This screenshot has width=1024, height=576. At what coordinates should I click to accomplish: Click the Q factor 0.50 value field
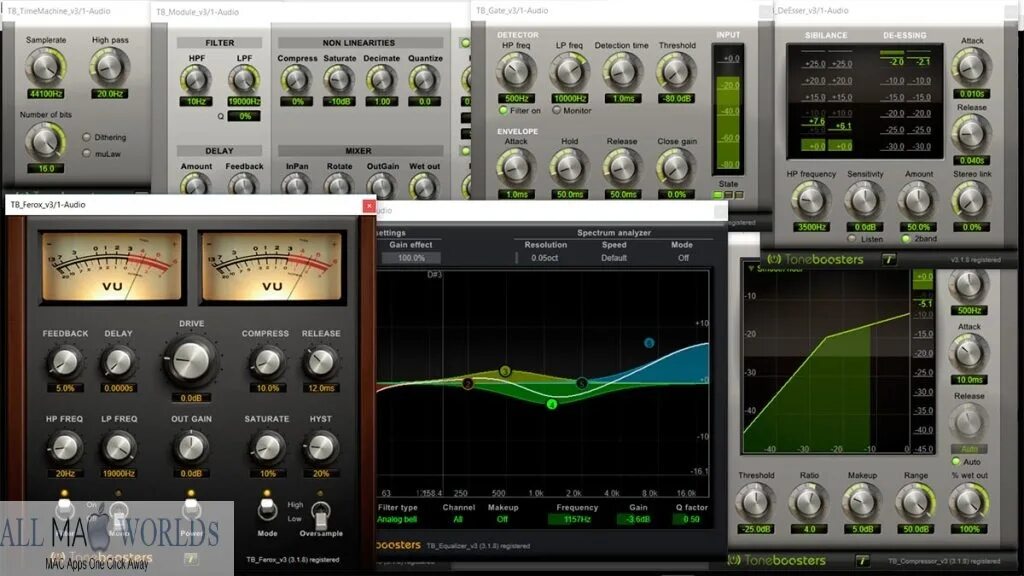pyautogui.click(x=691, y=519)
